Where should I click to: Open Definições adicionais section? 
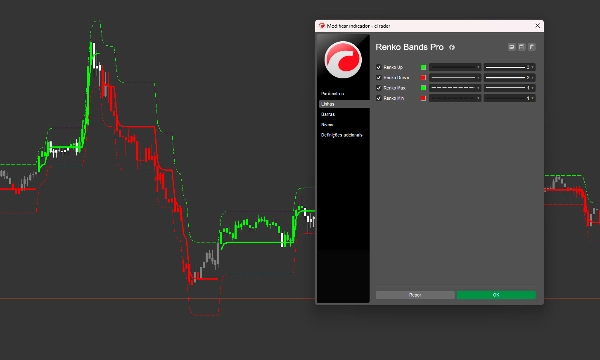[x=341, y=135]
